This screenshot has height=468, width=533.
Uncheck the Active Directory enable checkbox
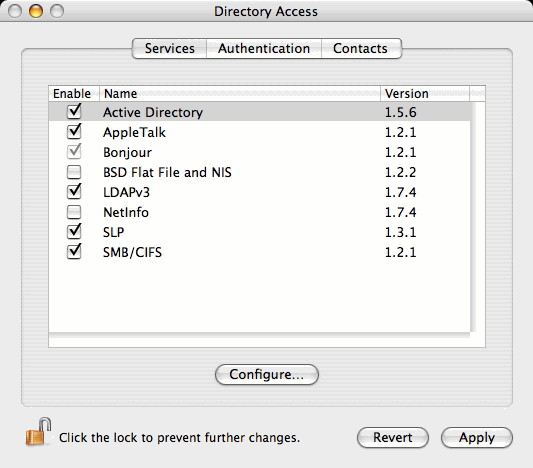(x=74, y=112)
